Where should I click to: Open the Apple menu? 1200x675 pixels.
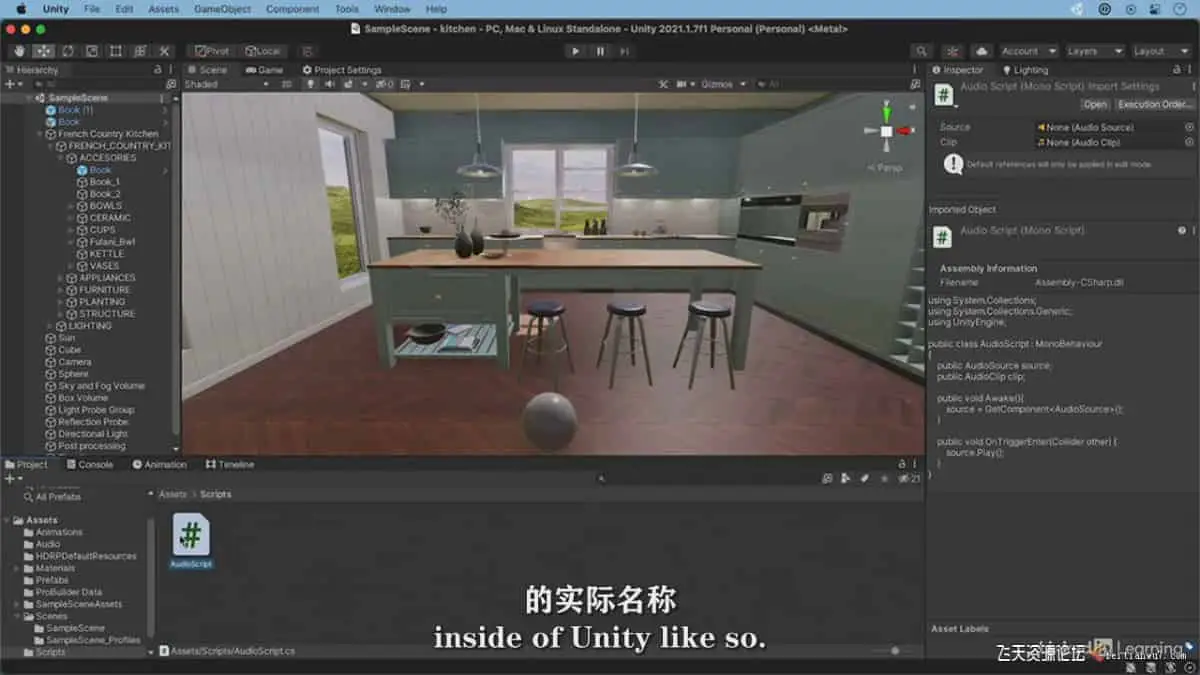[21, 9]
